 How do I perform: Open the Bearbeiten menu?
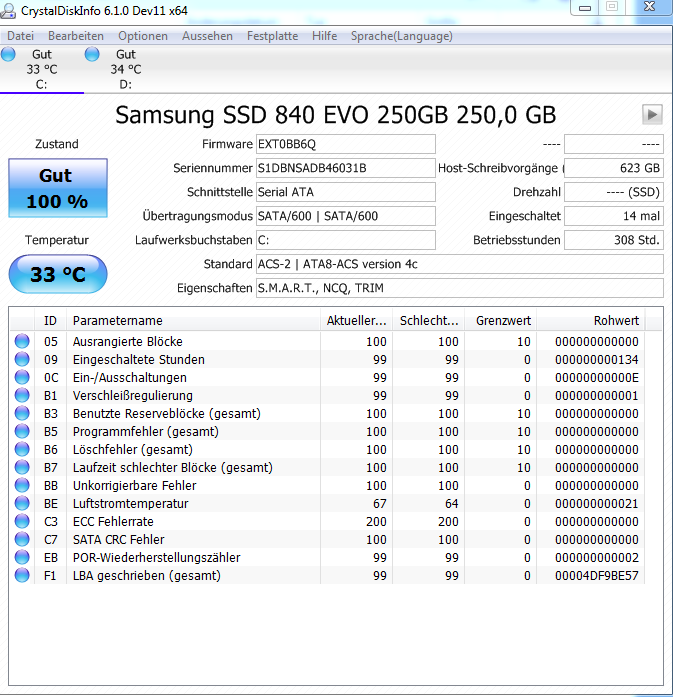76,36
